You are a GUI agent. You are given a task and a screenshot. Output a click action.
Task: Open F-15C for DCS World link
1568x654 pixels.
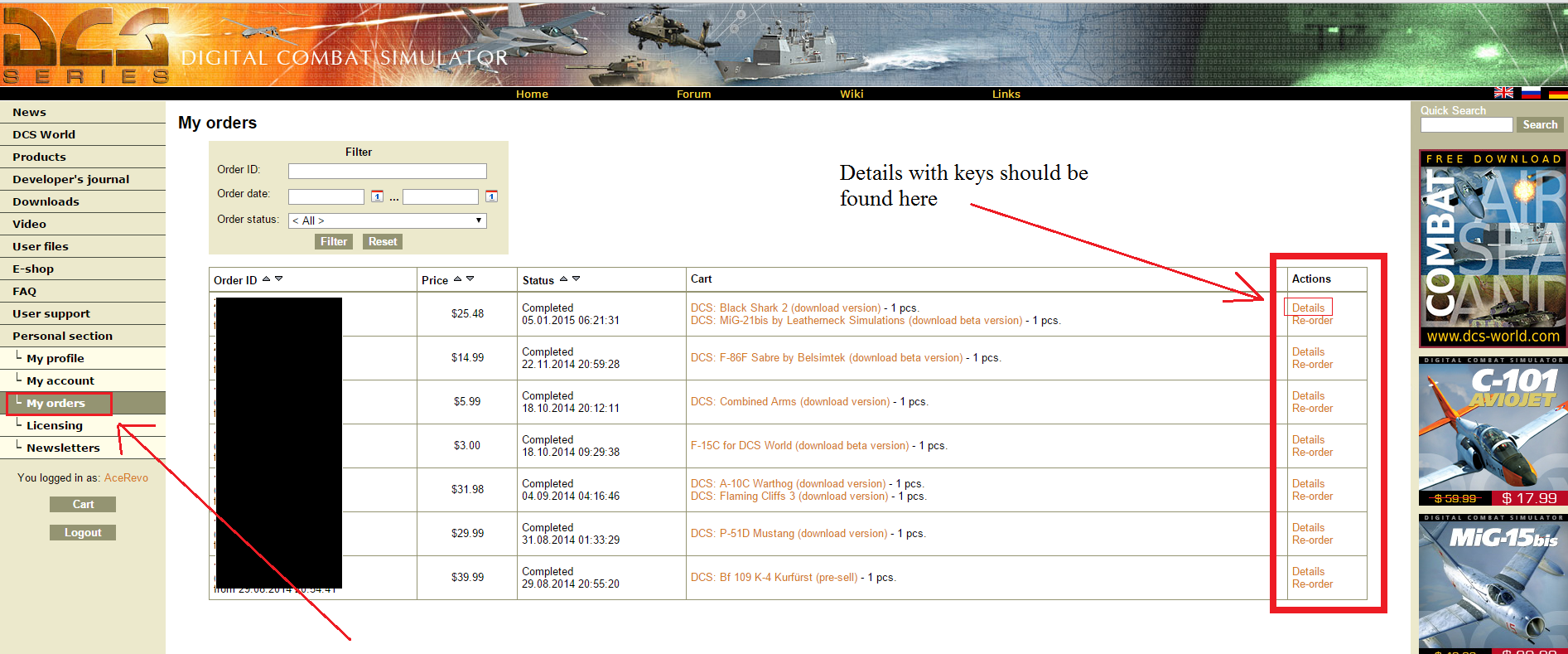pos(799,446)
